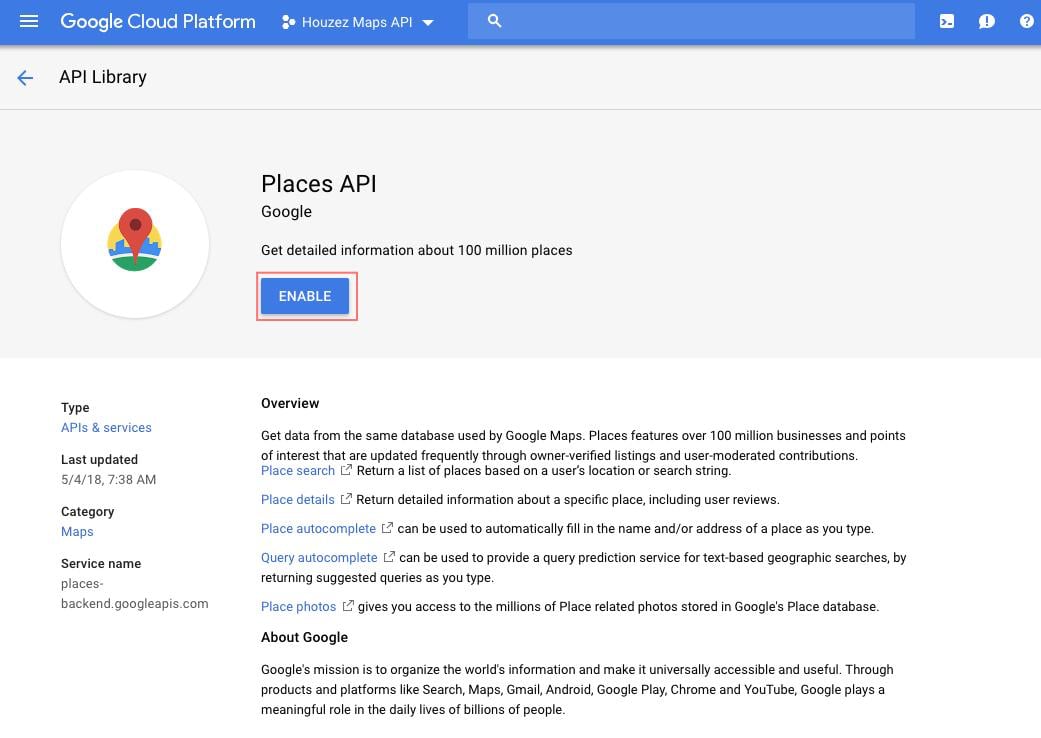This screenshot has height=738, width=1041.
Task: Open the APIs & services link
Action: [106, 427]
